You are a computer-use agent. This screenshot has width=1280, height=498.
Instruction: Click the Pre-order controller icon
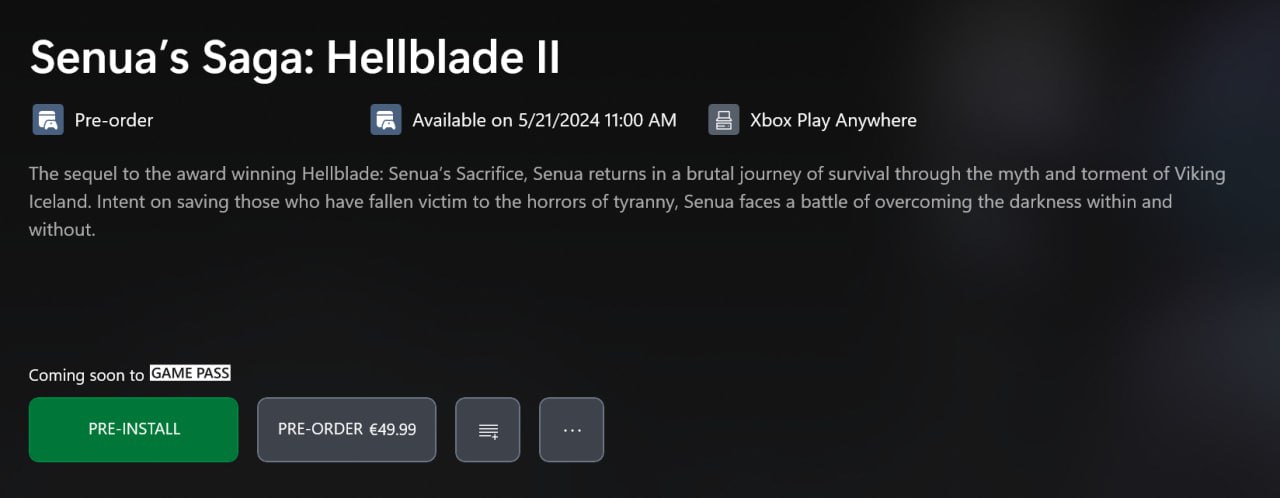48,120
